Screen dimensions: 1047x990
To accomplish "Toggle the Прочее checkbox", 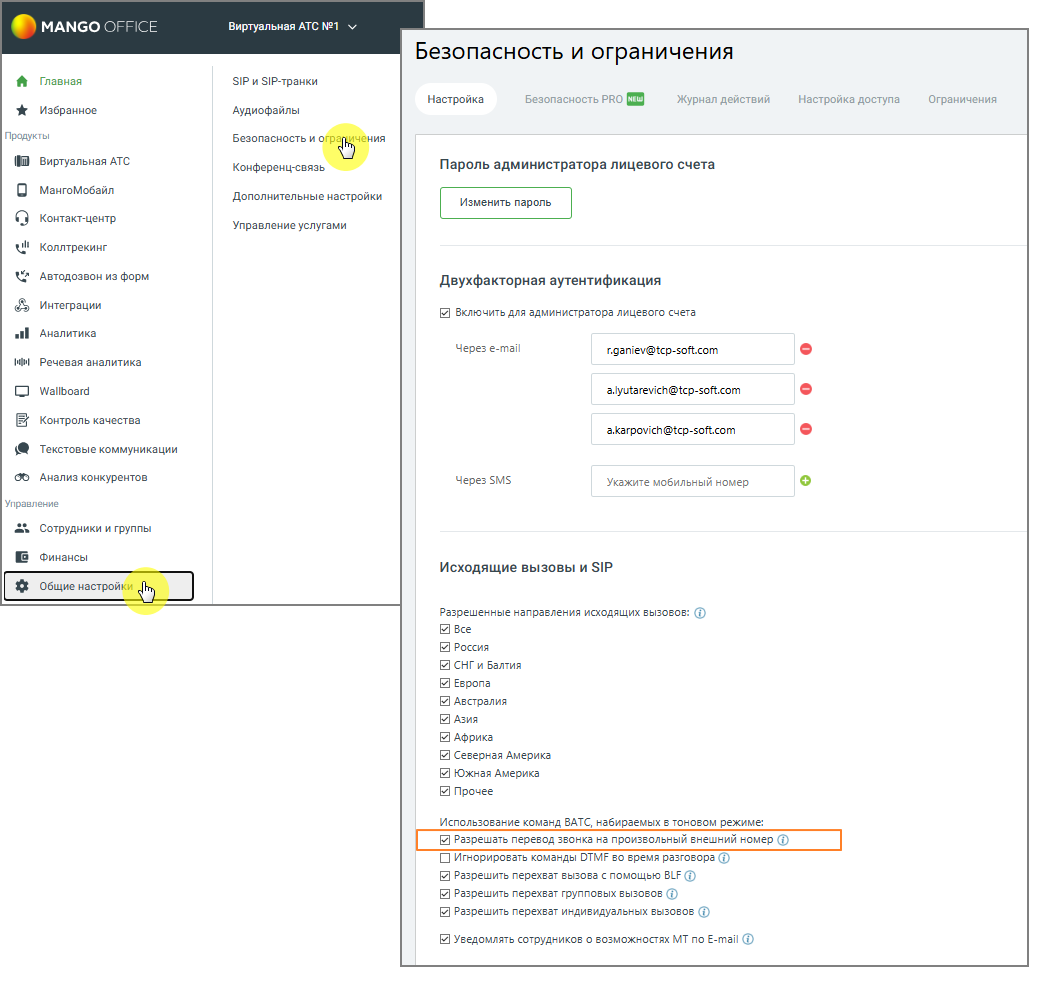I will point(445,792).
